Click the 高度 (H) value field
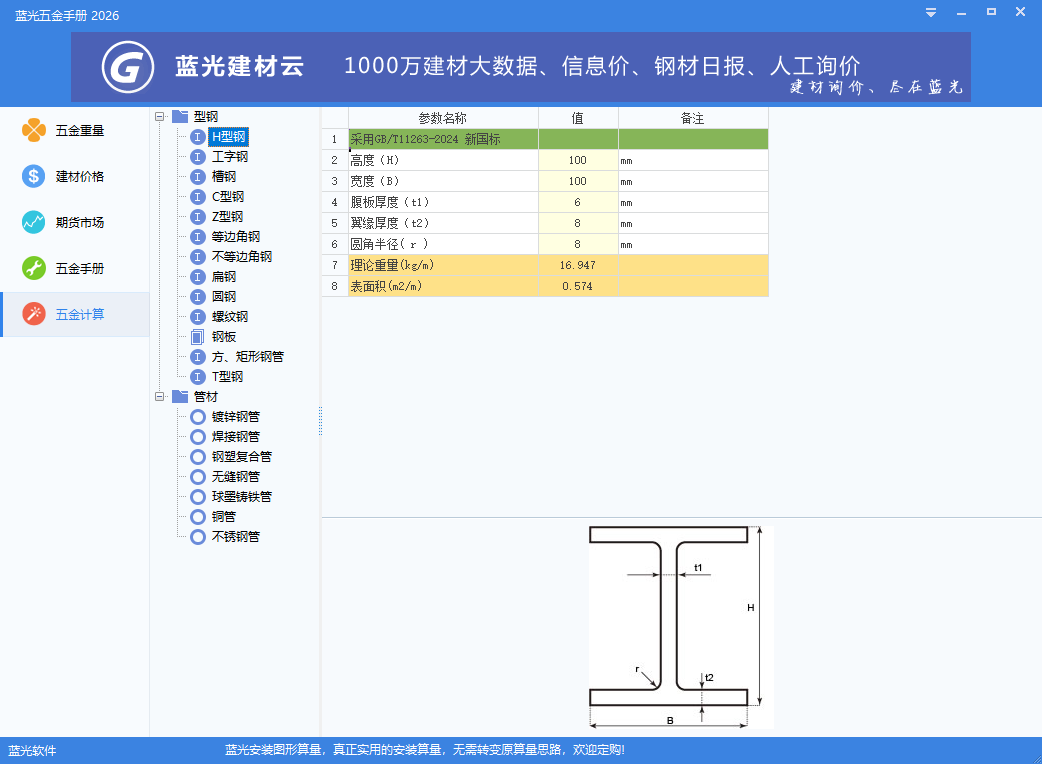The image size is (1042, 764). [578, 160]
